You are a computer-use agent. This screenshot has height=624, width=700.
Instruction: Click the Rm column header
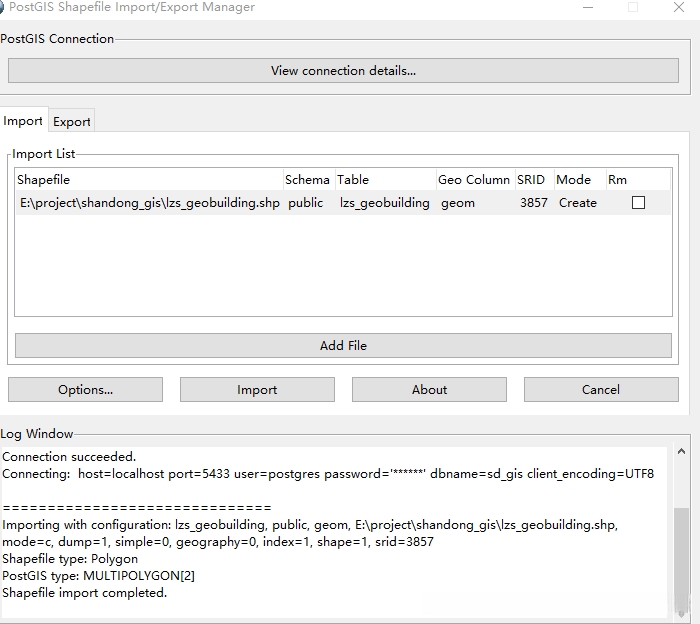pos(638,179)
